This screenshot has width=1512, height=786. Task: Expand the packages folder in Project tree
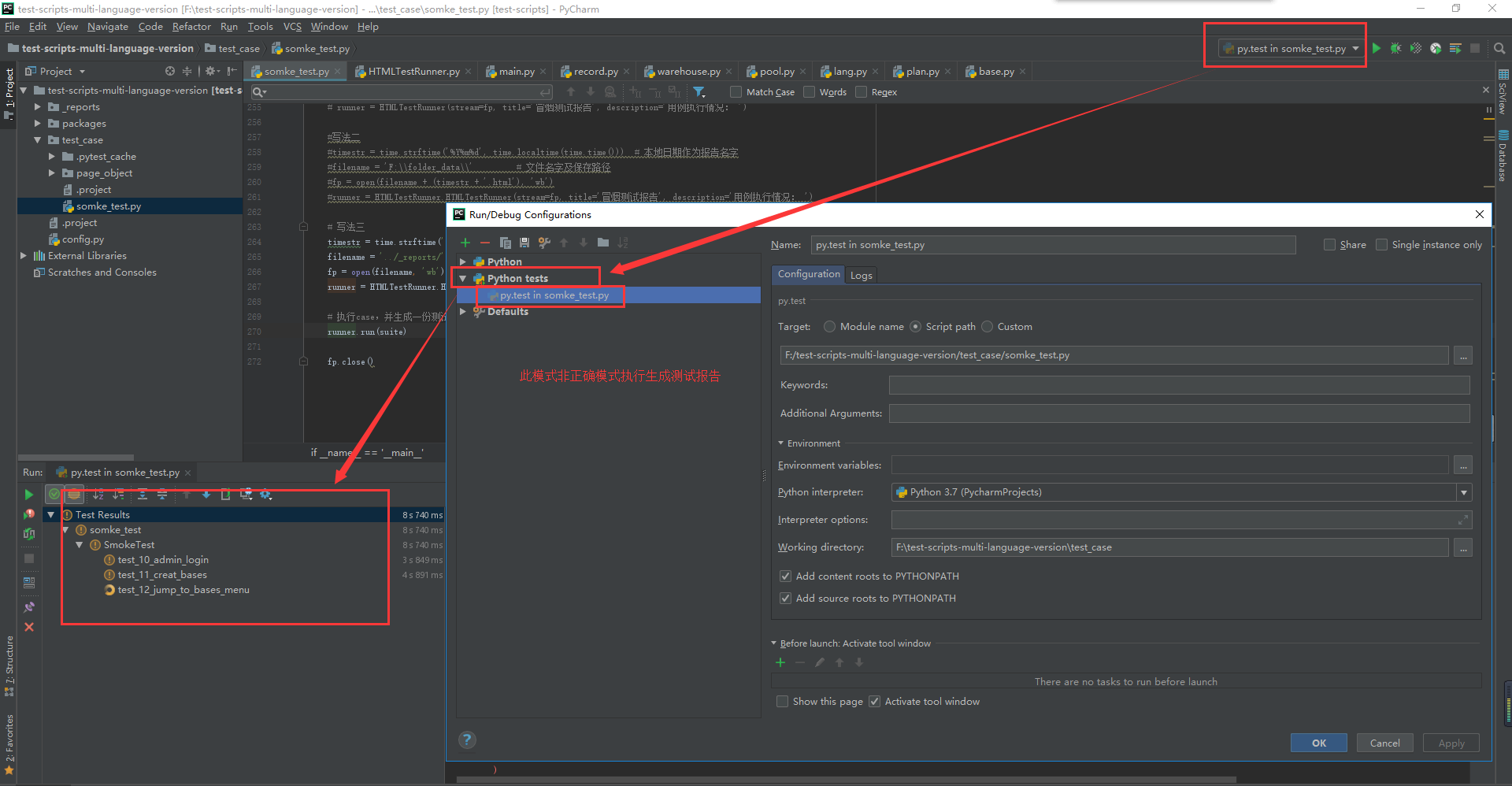point(37,124)
